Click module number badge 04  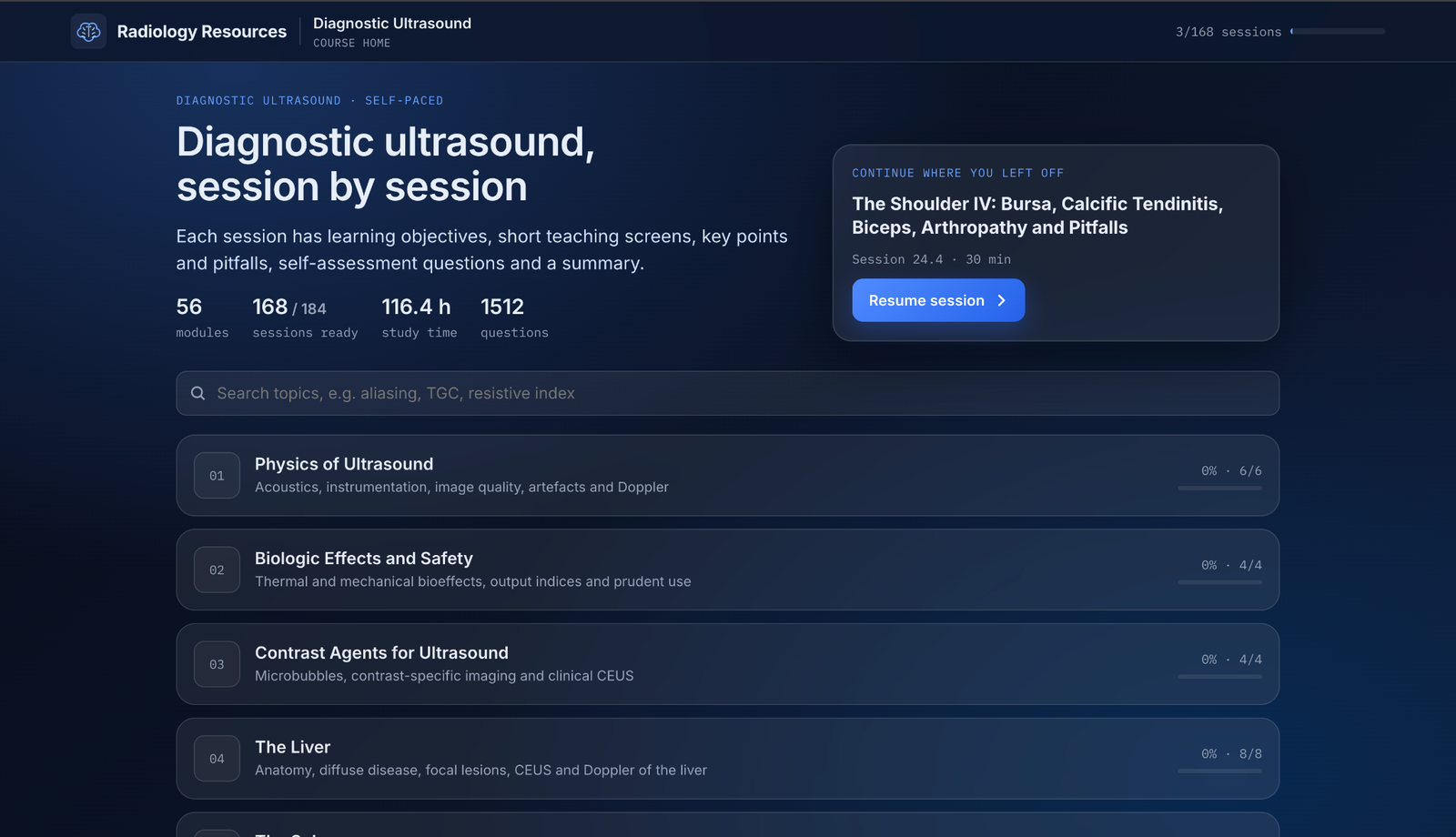point(217,759)
